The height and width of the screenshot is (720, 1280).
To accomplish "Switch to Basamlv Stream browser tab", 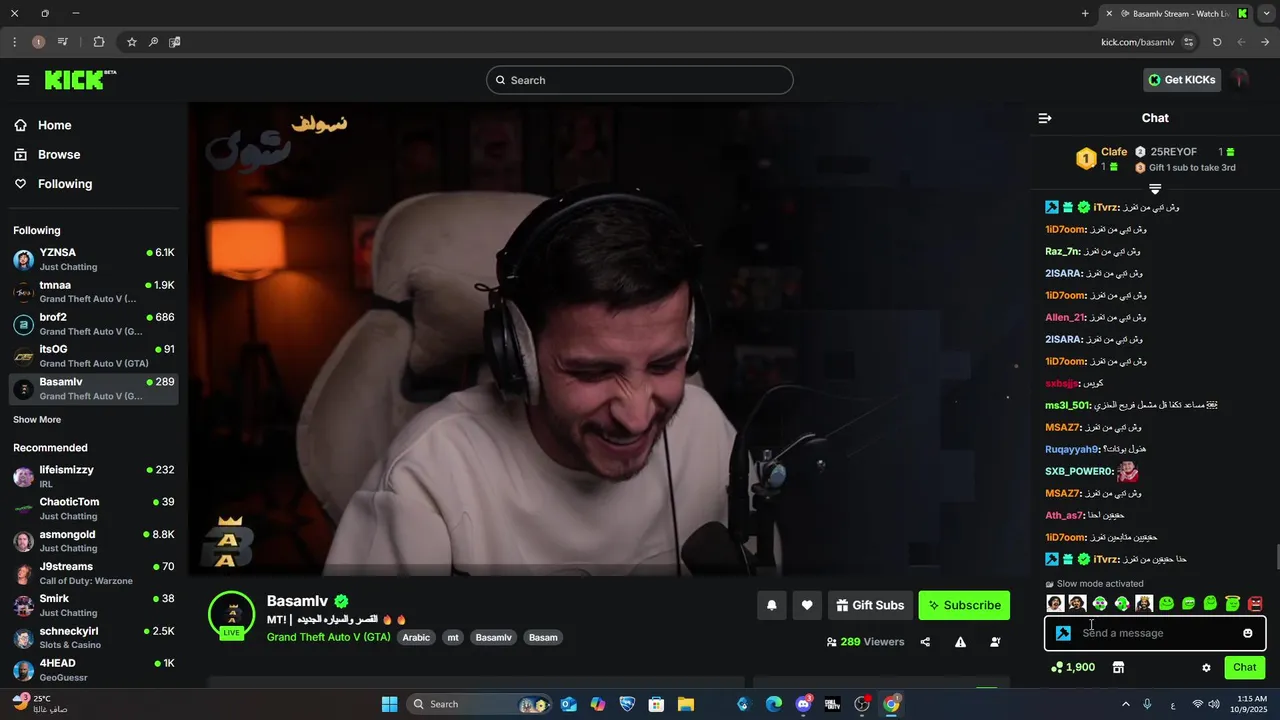I will (x=1175, y=14).
